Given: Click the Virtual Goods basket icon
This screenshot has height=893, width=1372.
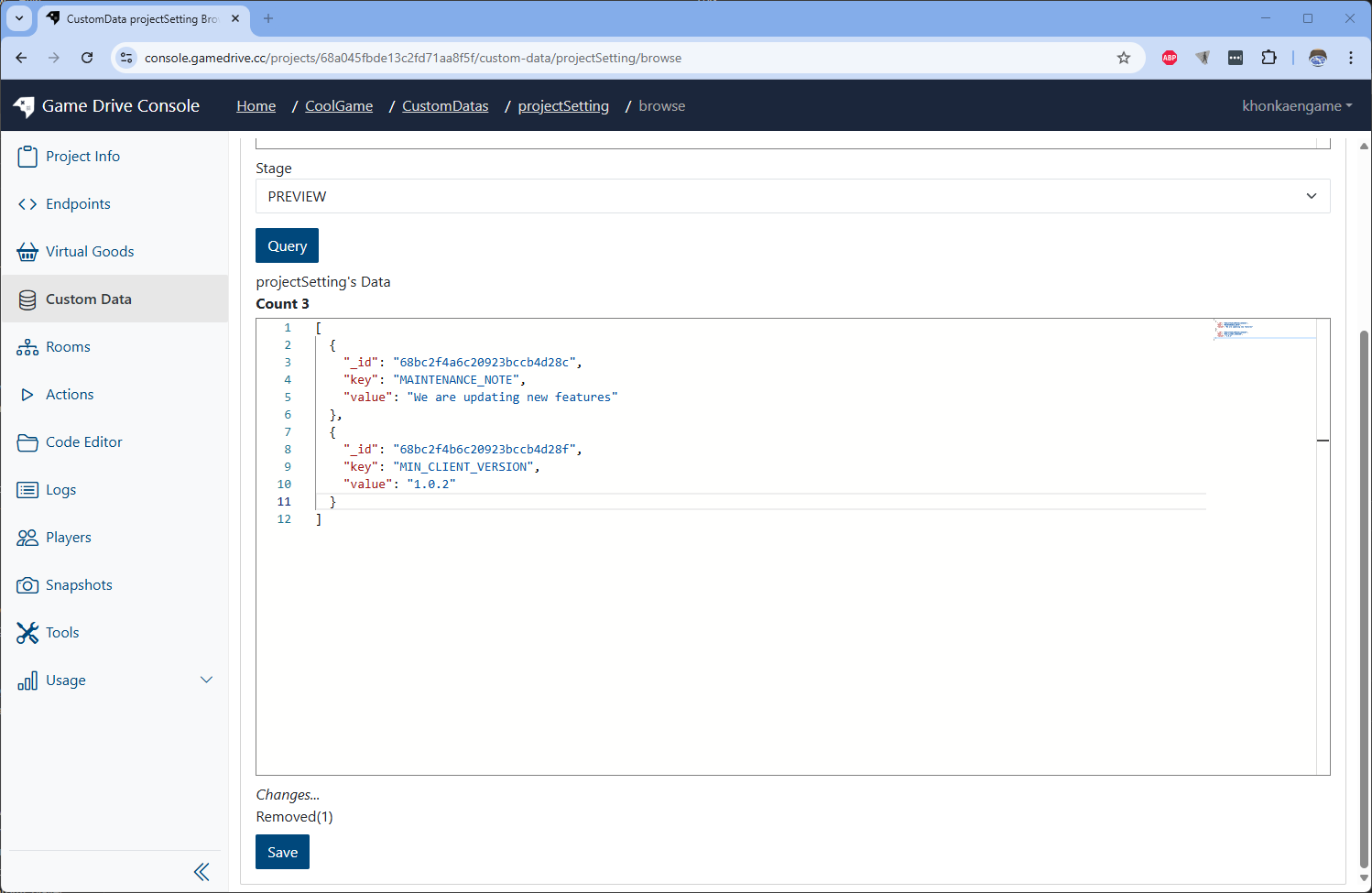Looking at the screenshot, I should tap(27, 252).
